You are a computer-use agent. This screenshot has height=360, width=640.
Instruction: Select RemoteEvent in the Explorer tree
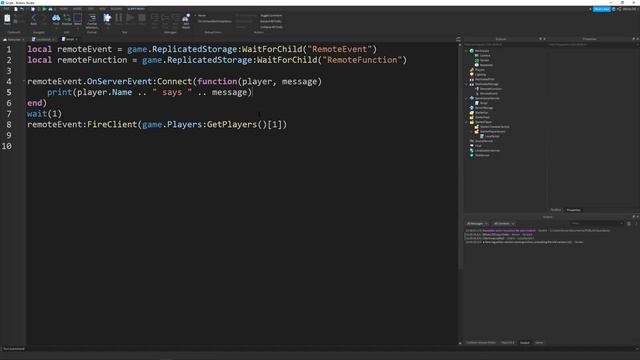point(489,93)
